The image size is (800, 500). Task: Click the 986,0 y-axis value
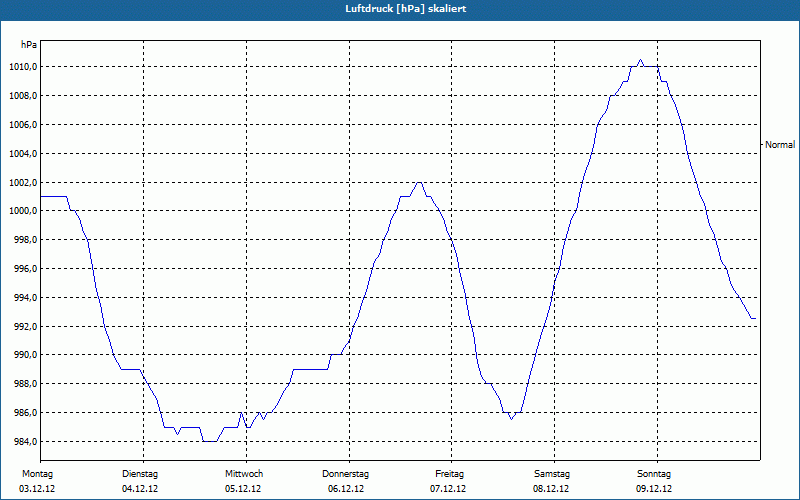point(24,413)
